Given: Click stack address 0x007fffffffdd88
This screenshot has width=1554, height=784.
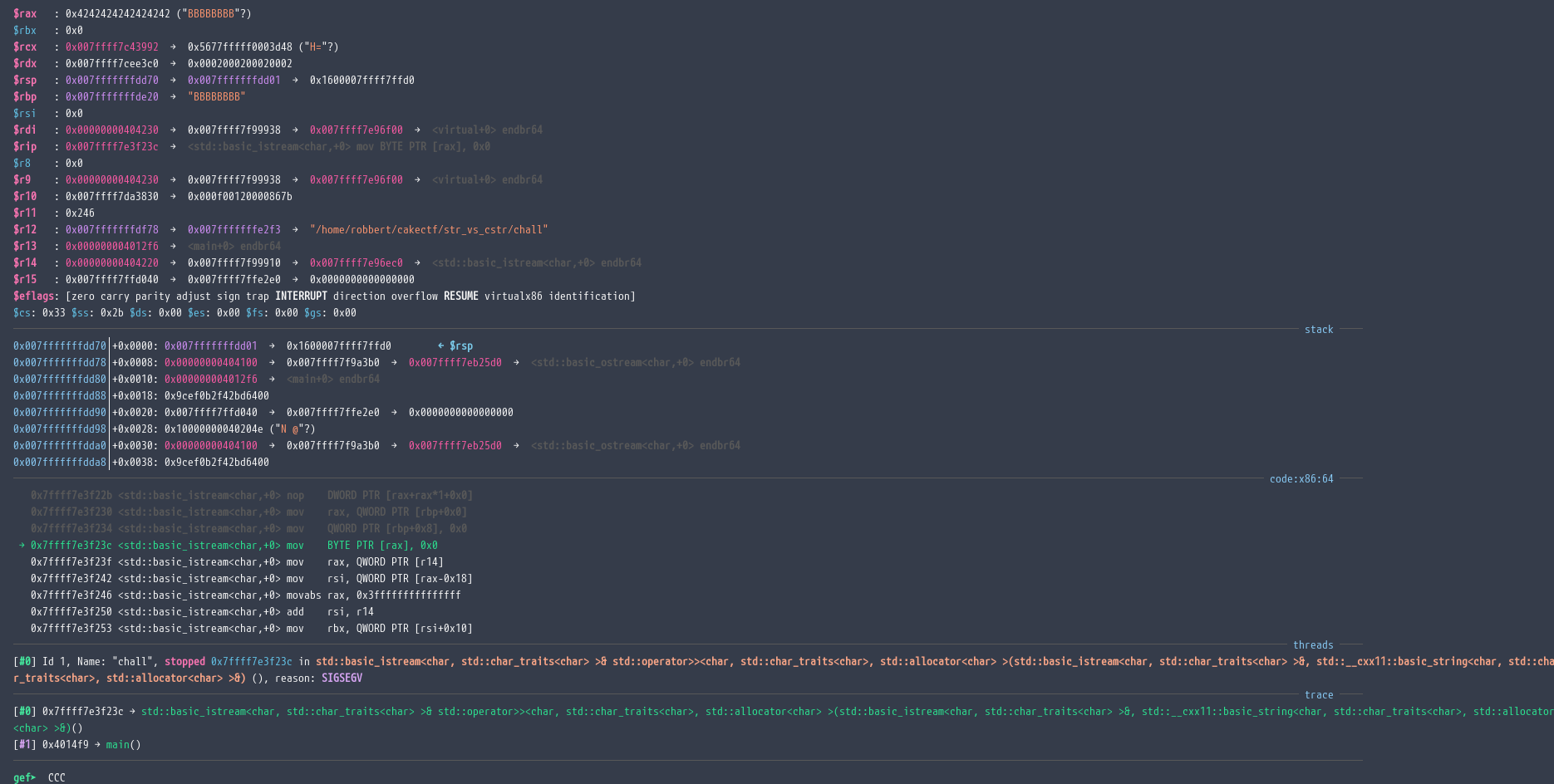Looking at the screenshot, I should click(x=60, y=395).
